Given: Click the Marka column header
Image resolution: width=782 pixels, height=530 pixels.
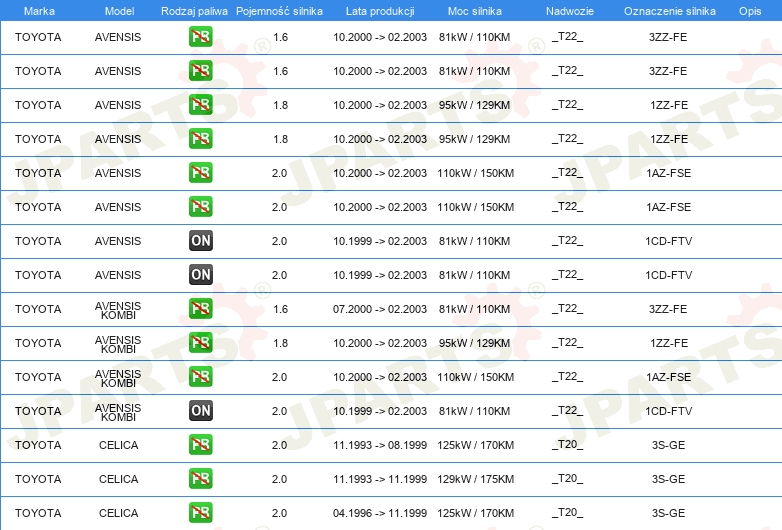Looking at the screenshot, I should pos(39,11).
